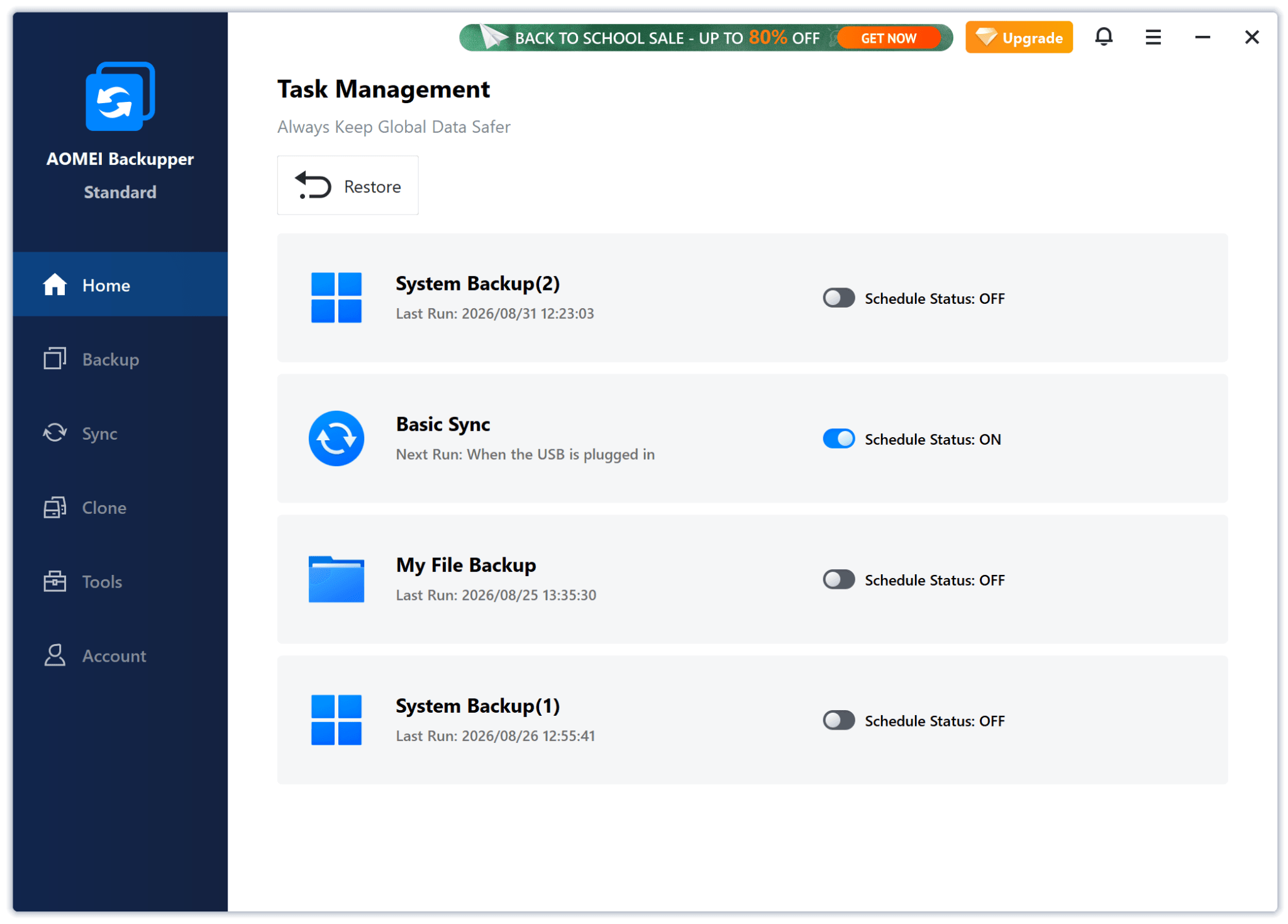
Task: Click the blue sync icon of Basic Sync
Action: pos(336,438)
